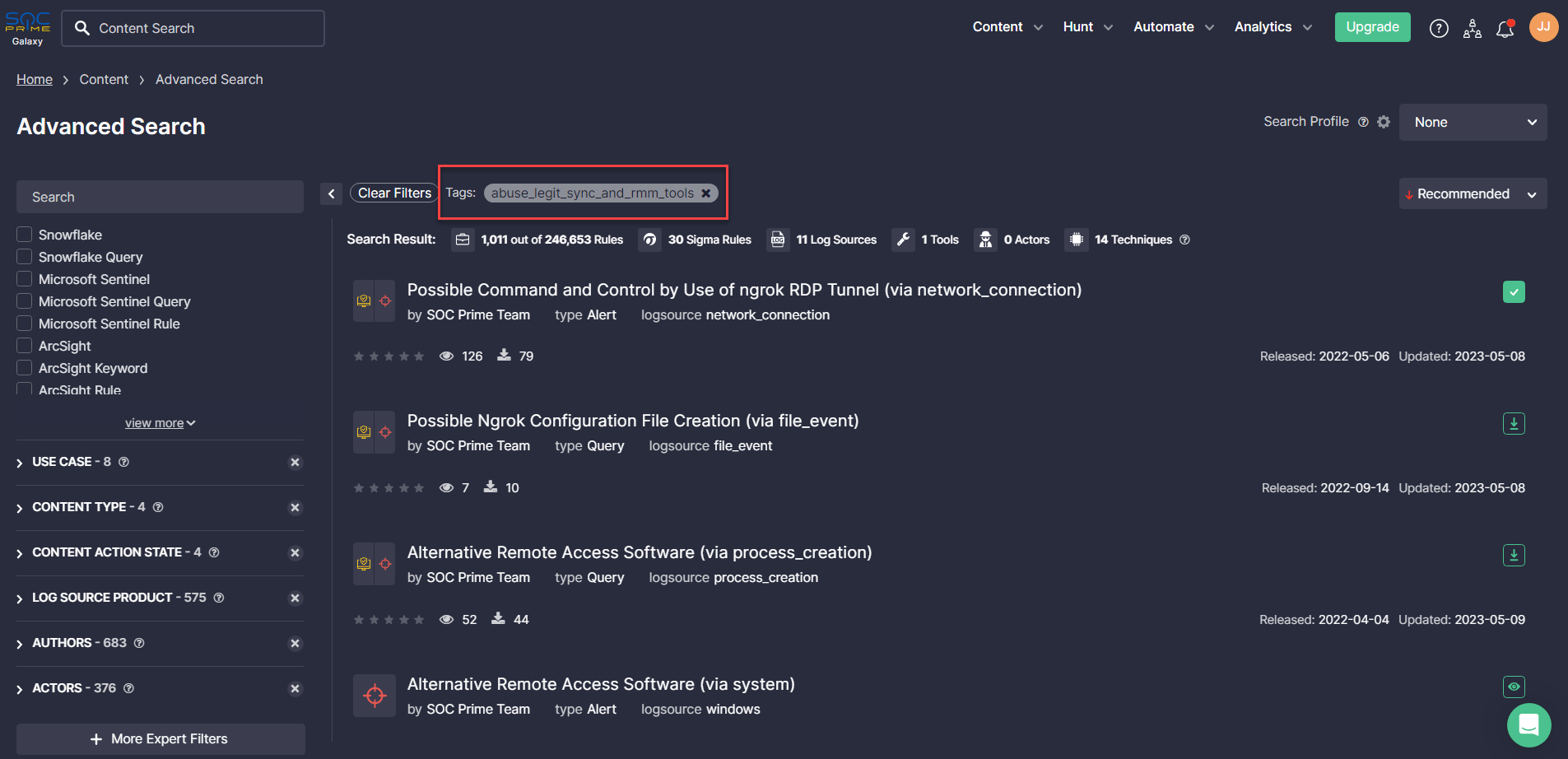
Task: Rate the Ngrok Configuration File rule stars
Action: coord(389,488)
